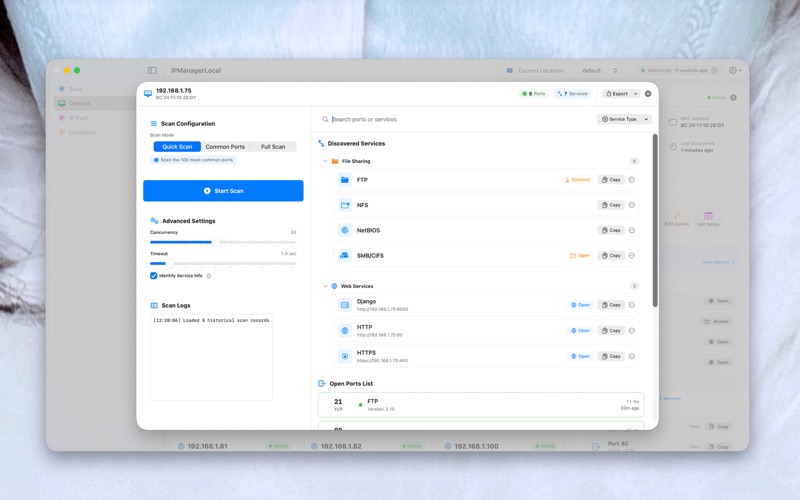Toggle Identify Service Info checkbox

tap(154, 276)
